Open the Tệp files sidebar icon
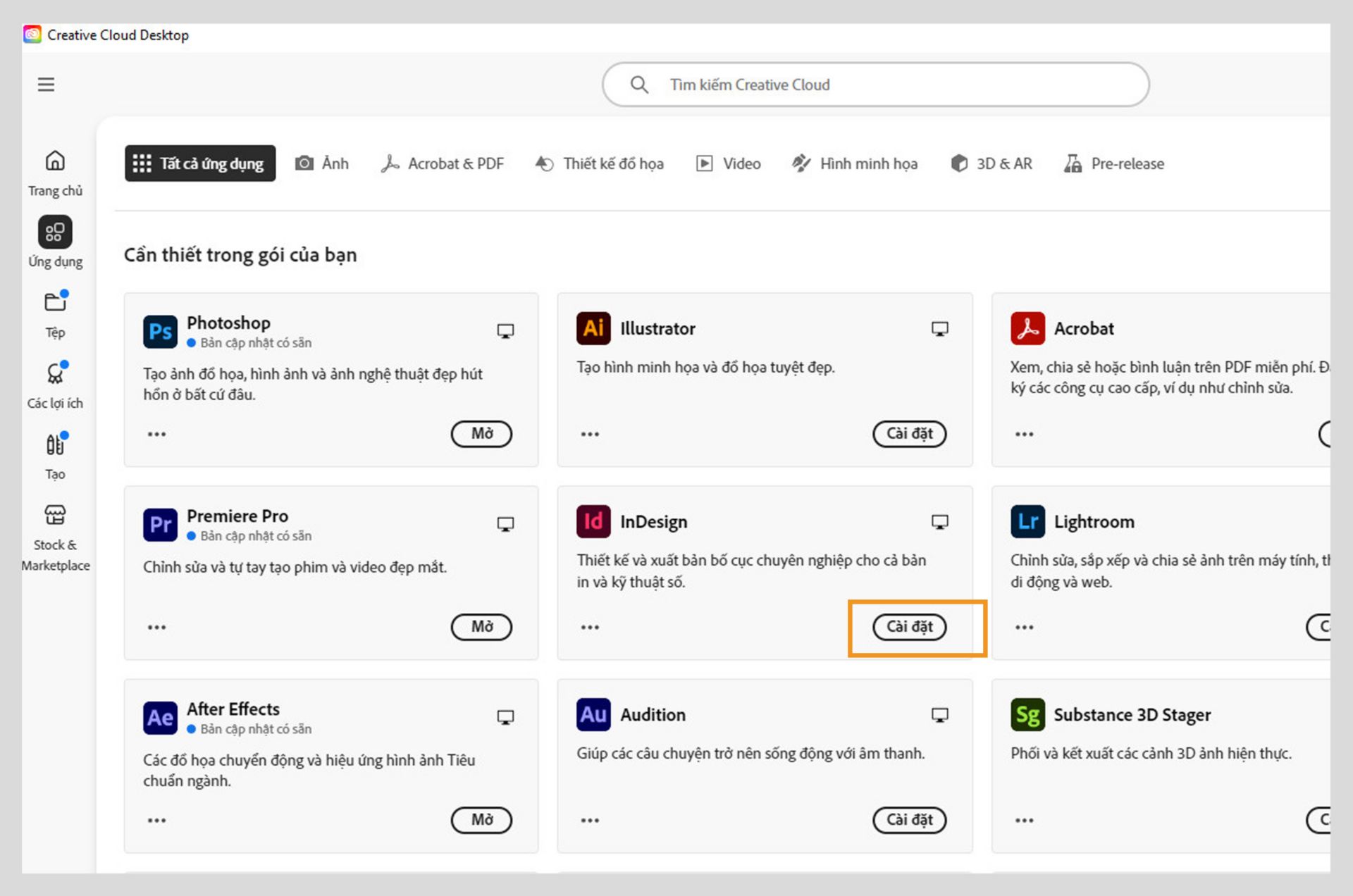 pyautogui.click(x=55, y=302)
